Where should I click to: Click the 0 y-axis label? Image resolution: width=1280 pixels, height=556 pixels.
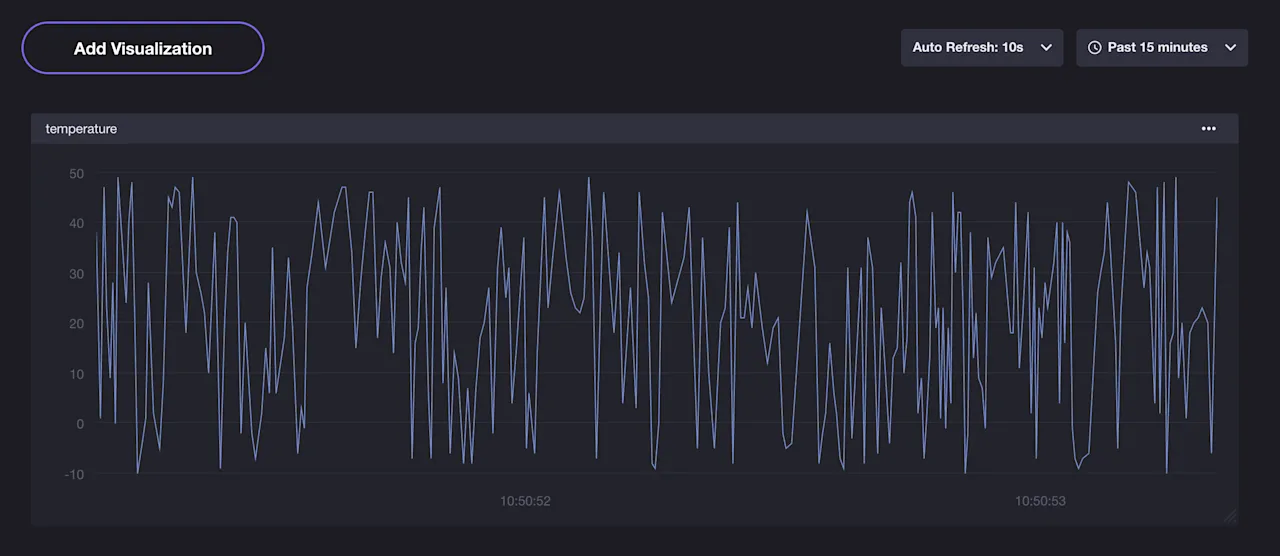[x=81, y=424]
